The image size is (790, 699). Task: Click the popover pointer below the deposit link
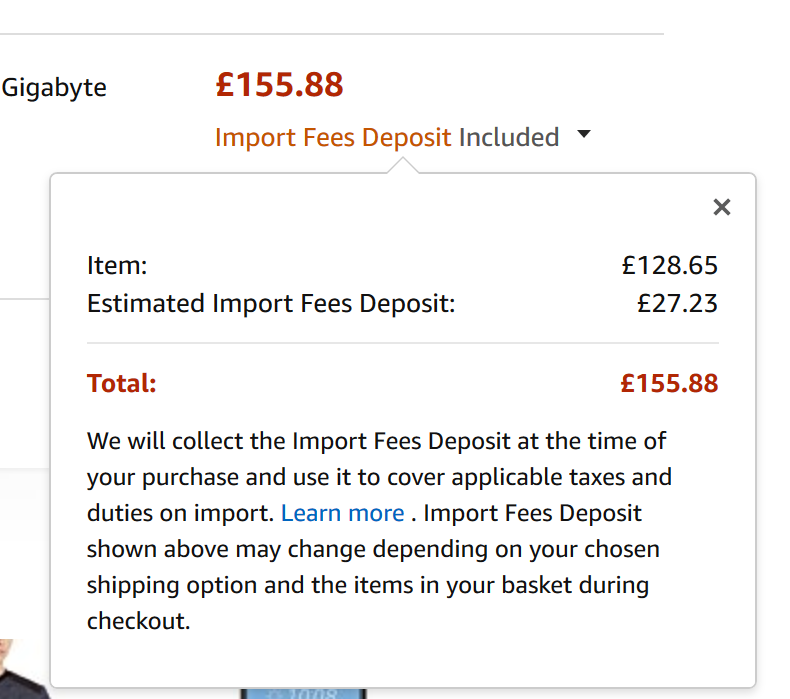[x=402, y=165]
